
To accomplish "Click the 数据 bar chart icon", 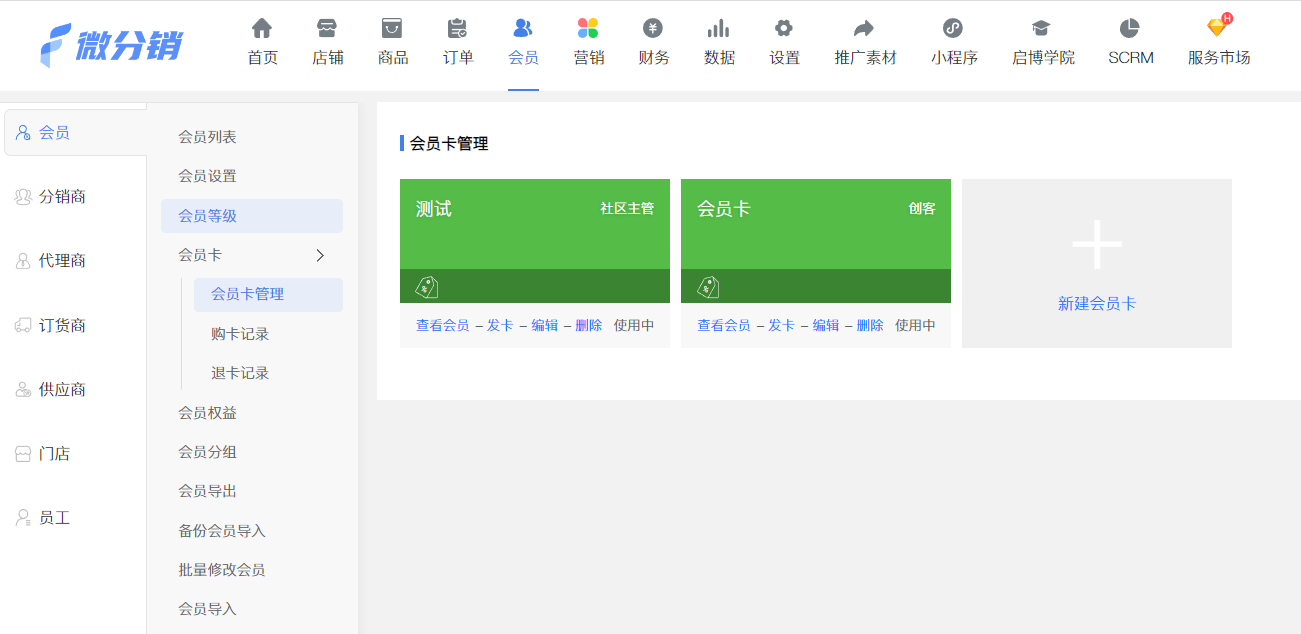I will pos(718,28).
